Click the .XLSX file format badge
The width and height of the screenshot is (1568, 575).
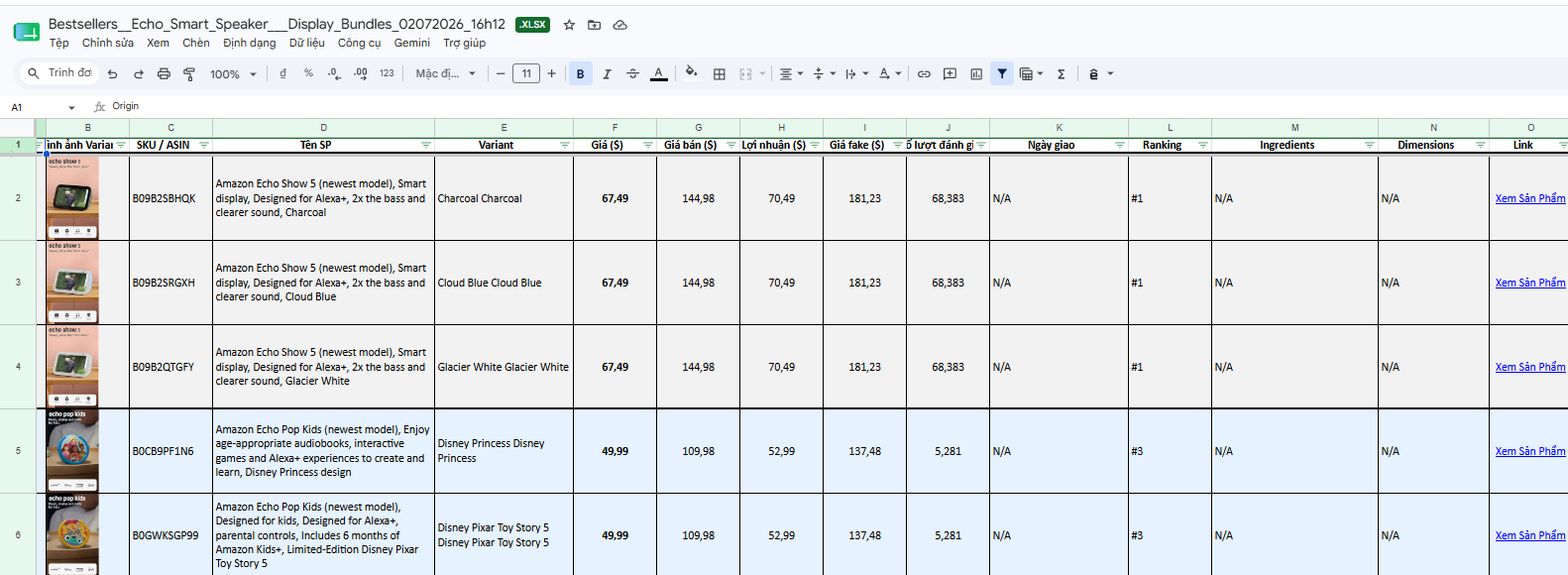point(533,25)
